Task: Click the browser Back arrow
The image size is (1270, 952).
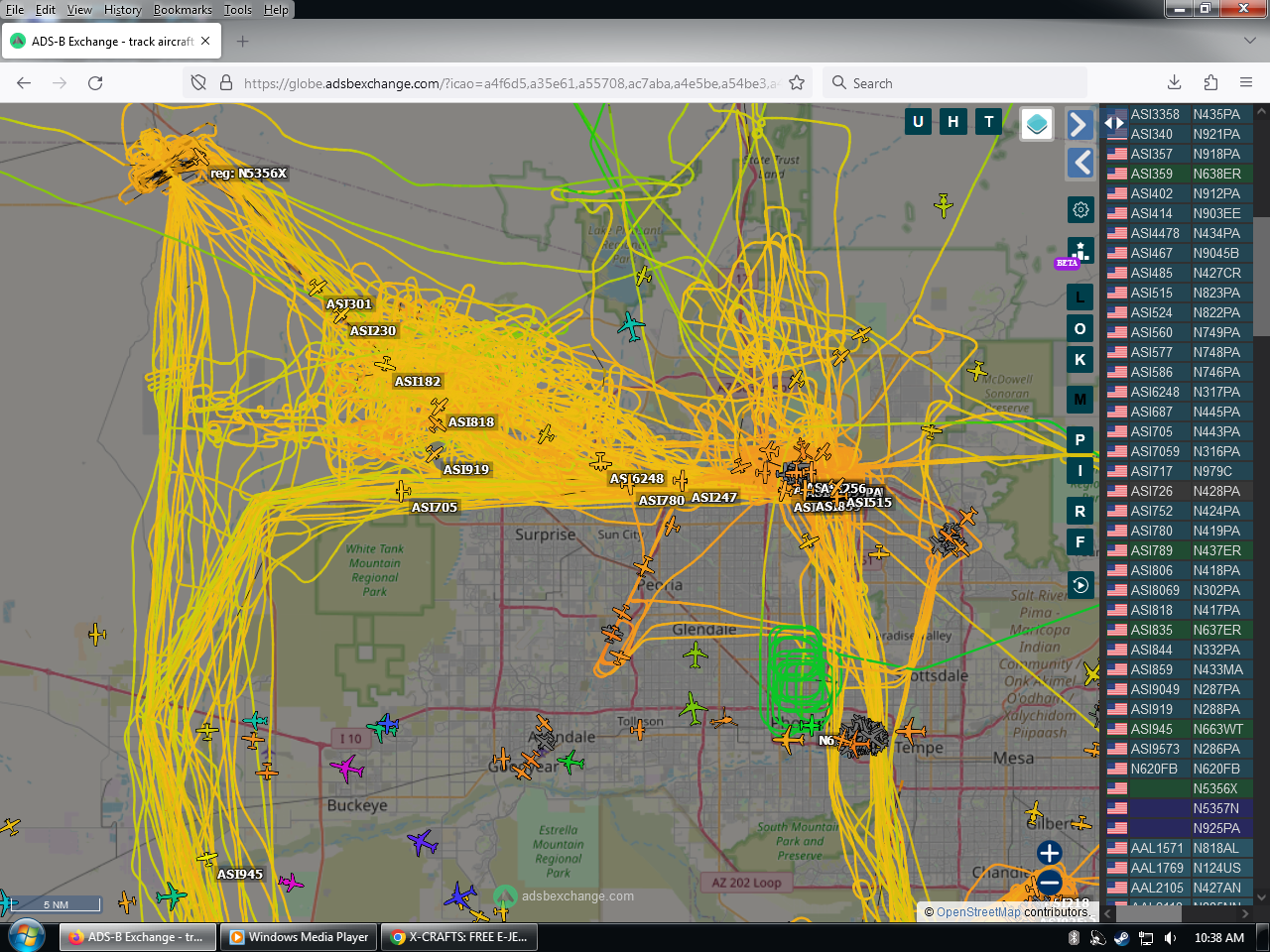Action: [x=24, y=83]
